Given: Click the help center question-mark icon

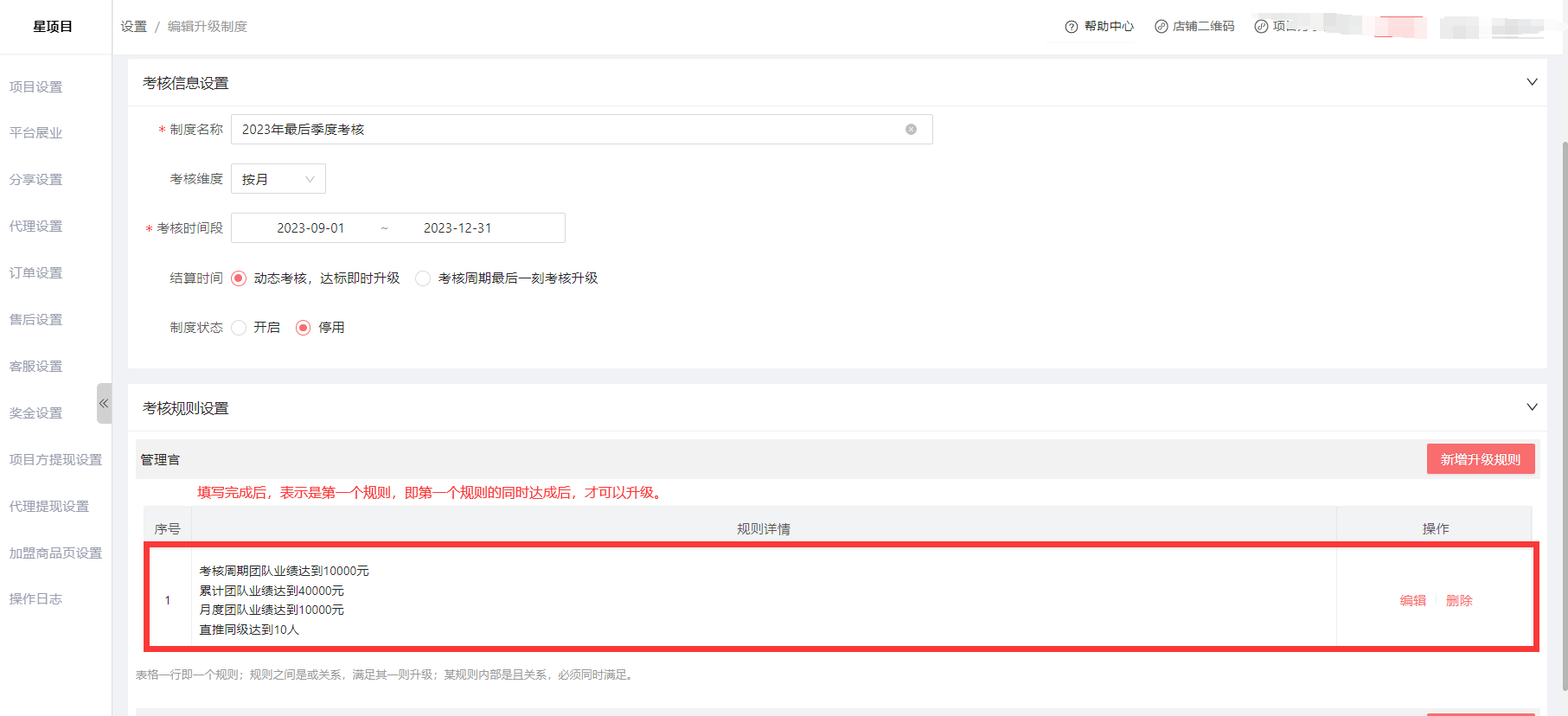Looking at the screenshot, I should (1071, 27).
